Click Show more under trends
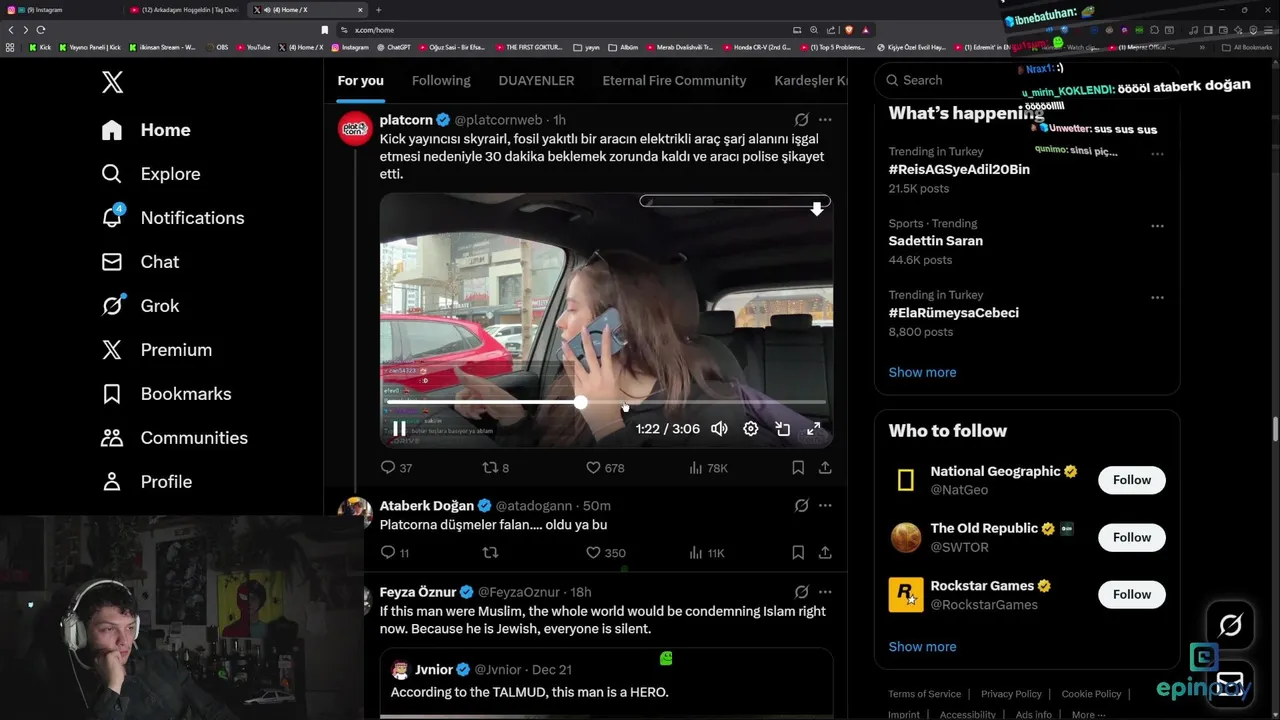 coord(922,372)
